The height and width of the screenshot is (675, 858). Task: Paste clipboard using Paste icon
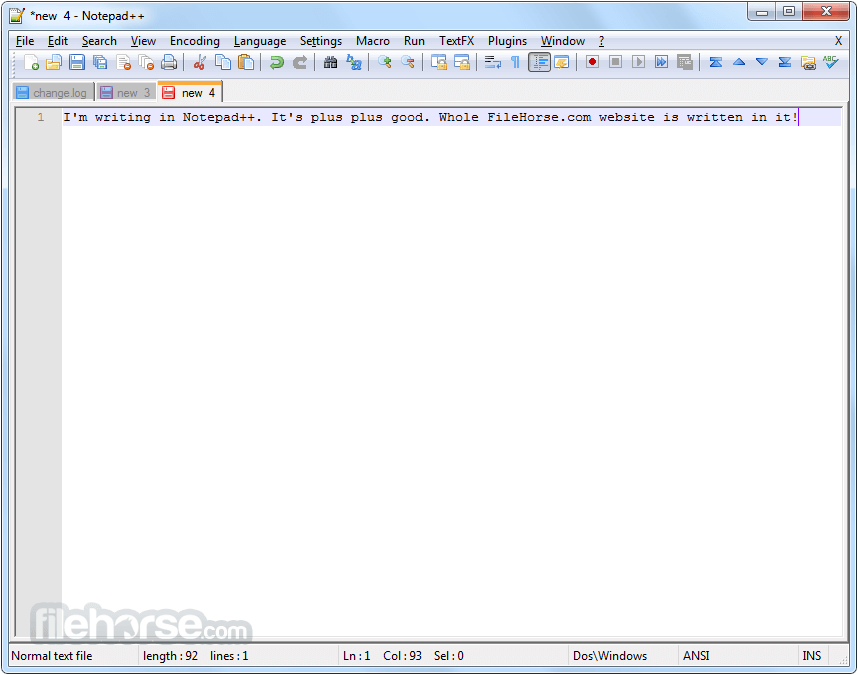pyautogui.click(x=246, y=62)
